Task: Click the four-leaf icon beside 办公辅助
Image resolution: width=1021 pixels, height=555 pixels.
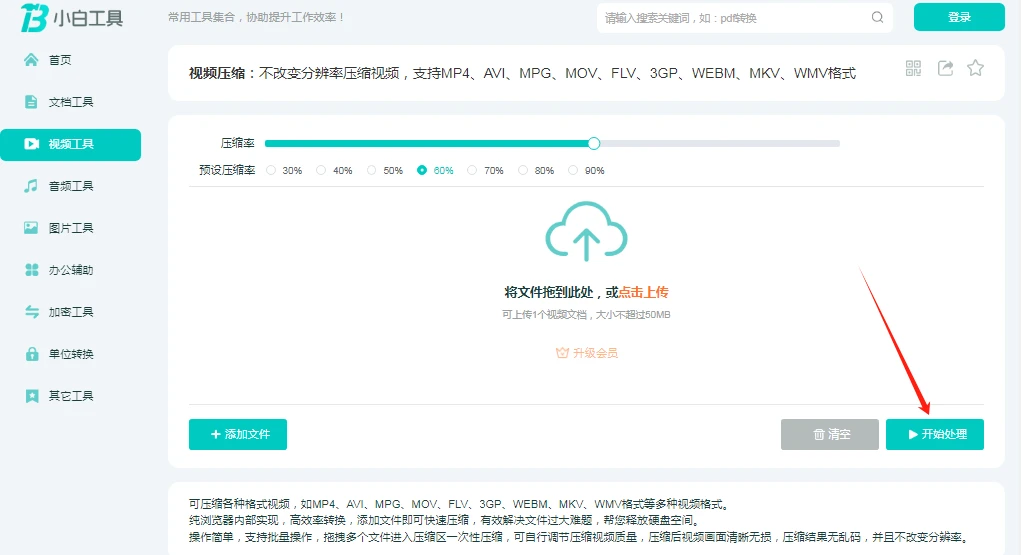Action: 31,270
